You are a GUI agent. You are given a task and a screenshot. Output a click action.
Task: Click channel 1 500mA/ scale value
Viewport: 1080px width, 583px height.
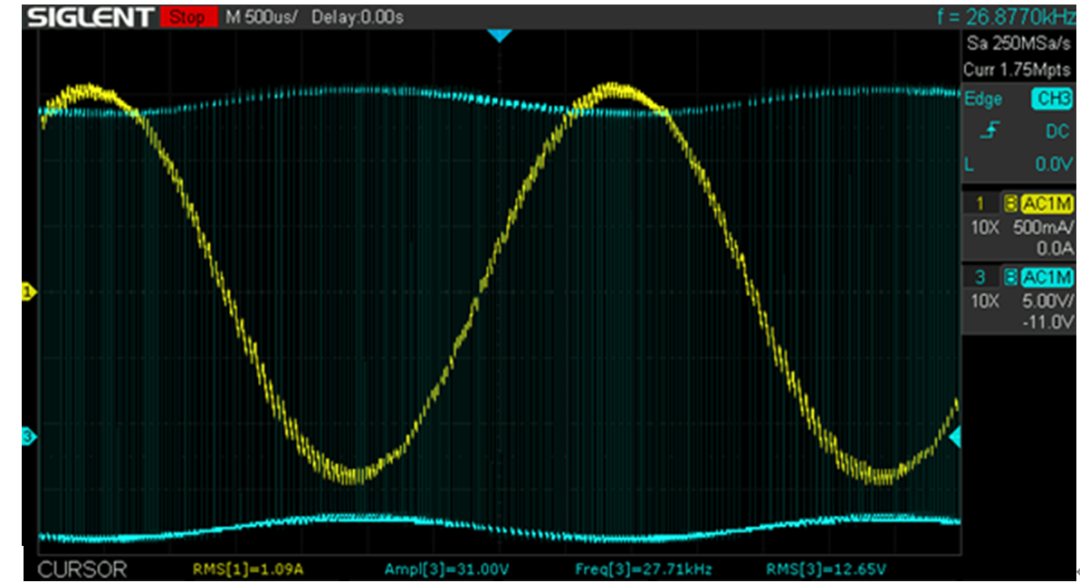pyautogui.click(x=1043, y=227)
